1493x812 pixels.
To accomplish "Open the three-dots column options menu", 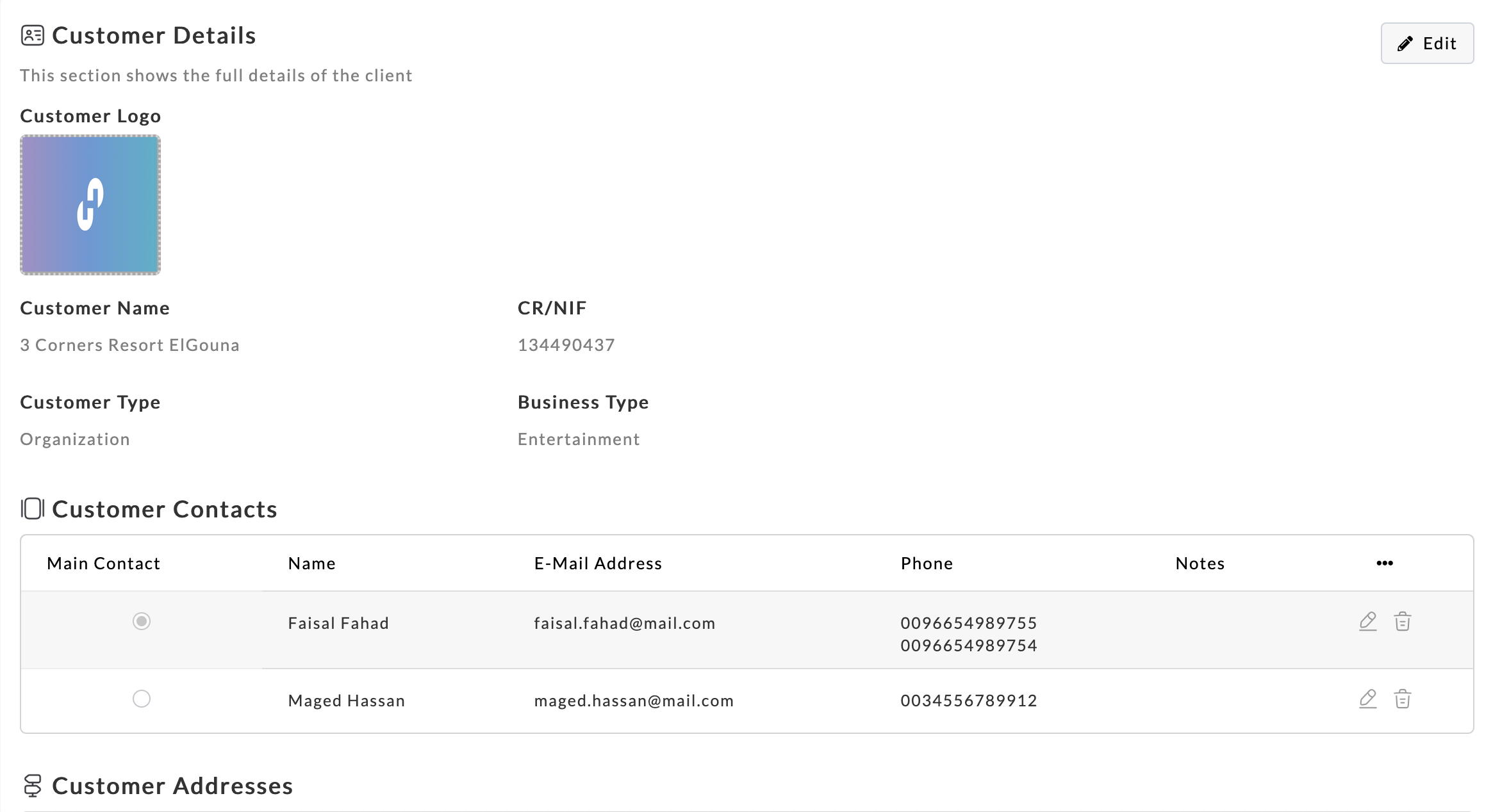I will pyautogui.click(x=1384, y=563).
